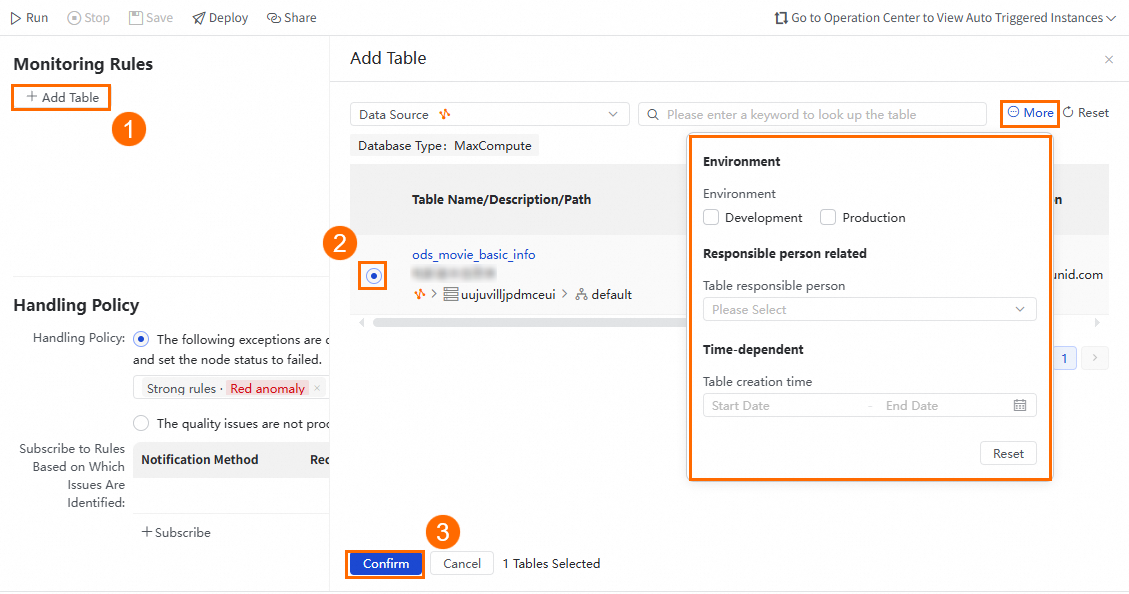The width and height of the screenshot is (1129, 594).
Task: Open the calendar picker icon
Action: pyautogui.click(x=1020, y=405)
